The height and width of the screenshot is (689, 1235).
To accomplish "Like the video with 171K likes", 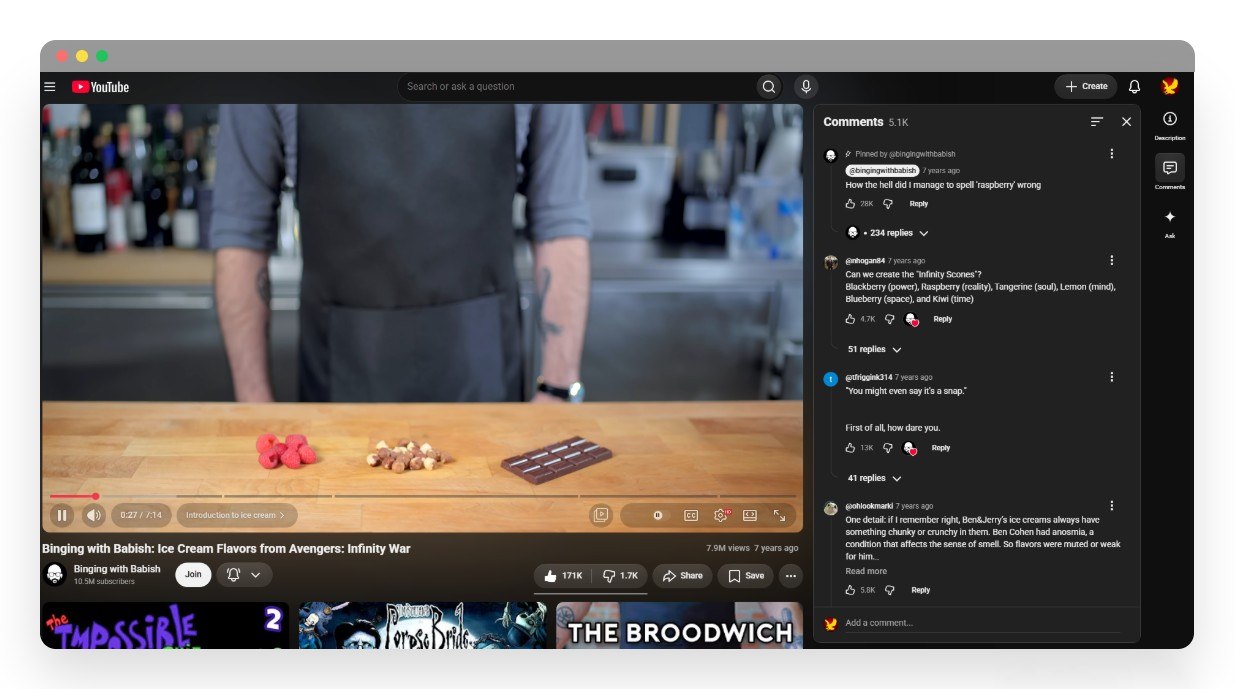I will pyautogui.click(x=563, y=576).
